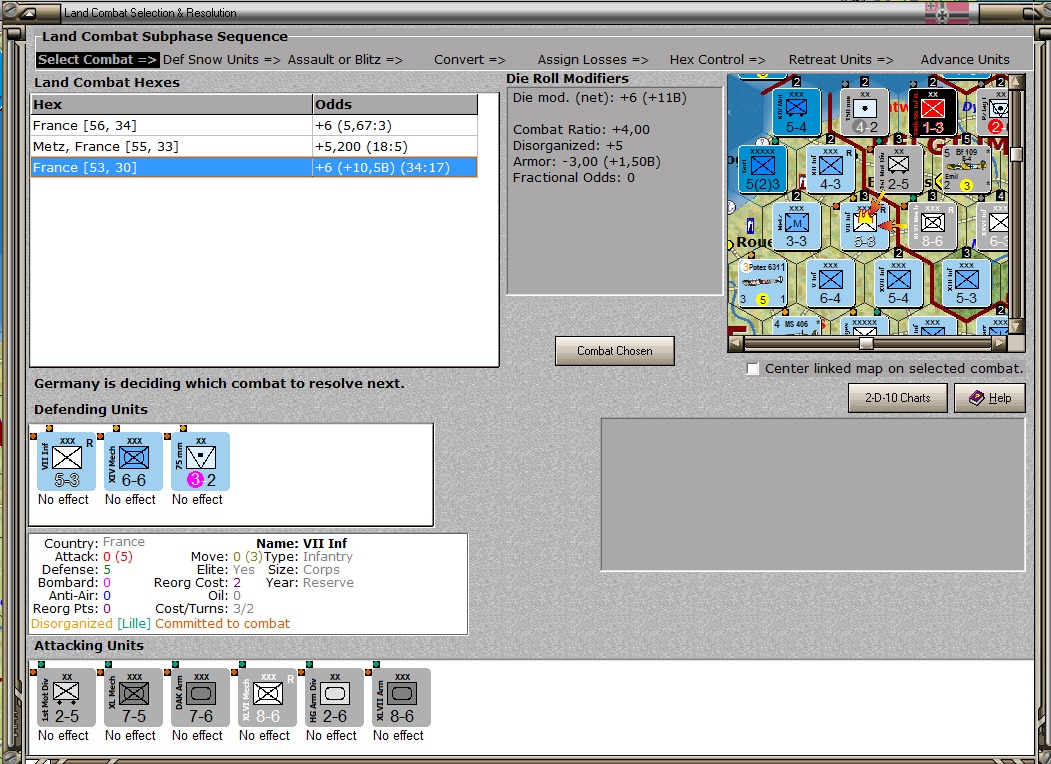Click the Odds column header
The width and height of the screenshot is (1051, 764).
coord(395,105)
